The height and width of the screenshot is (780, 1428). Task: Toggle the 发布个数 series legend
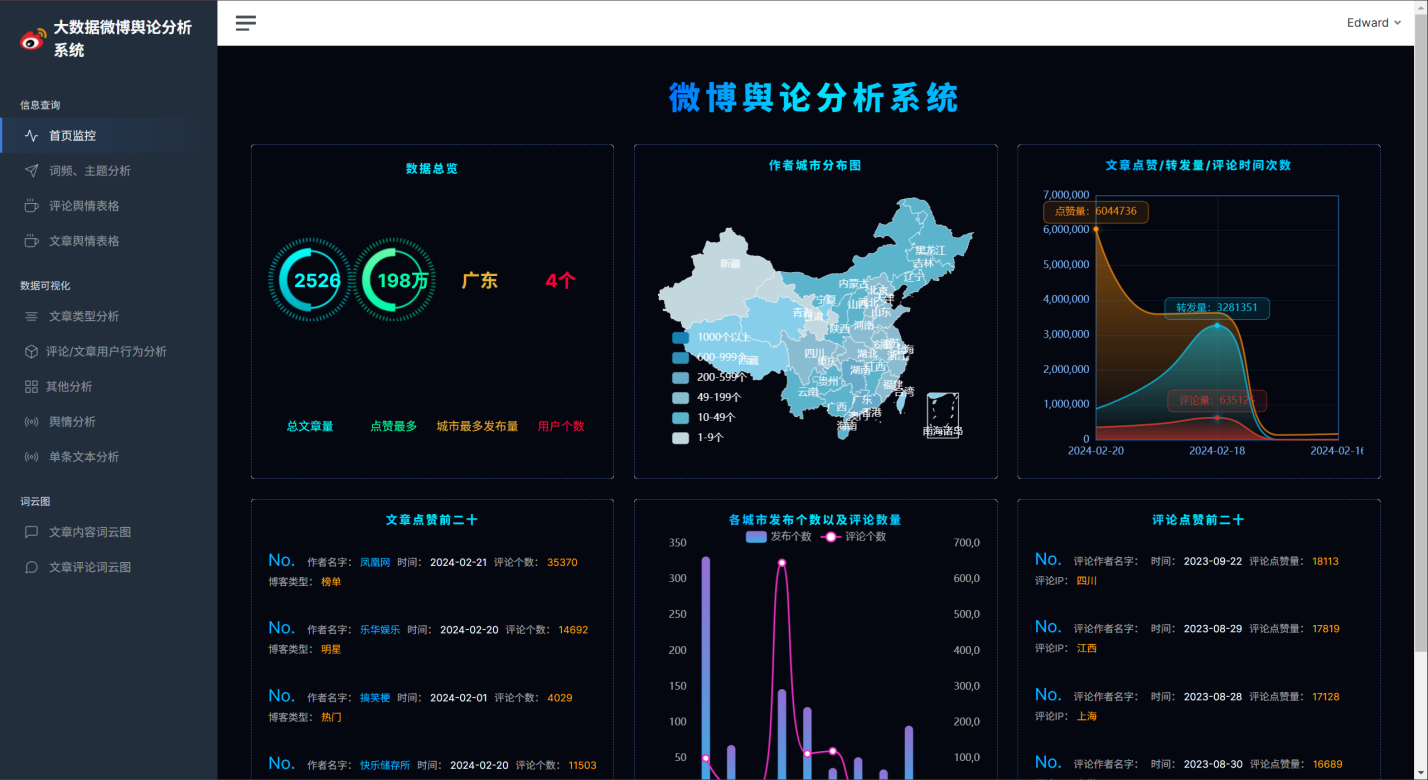(x=779, y=536)
